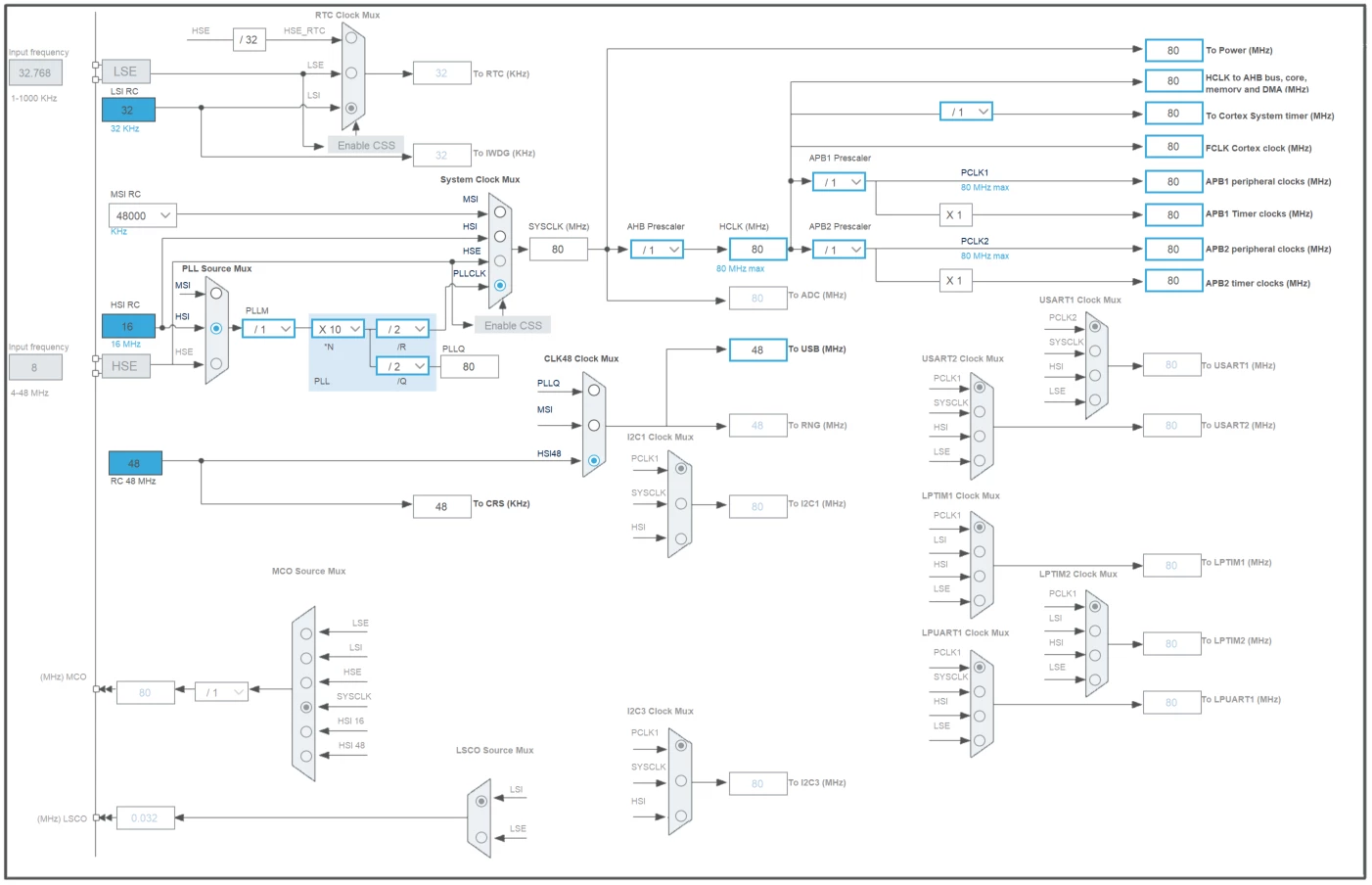Open the AHB Prescaler dropdown
Screen dimensions: 1372x885
click(x=657, y=250)
